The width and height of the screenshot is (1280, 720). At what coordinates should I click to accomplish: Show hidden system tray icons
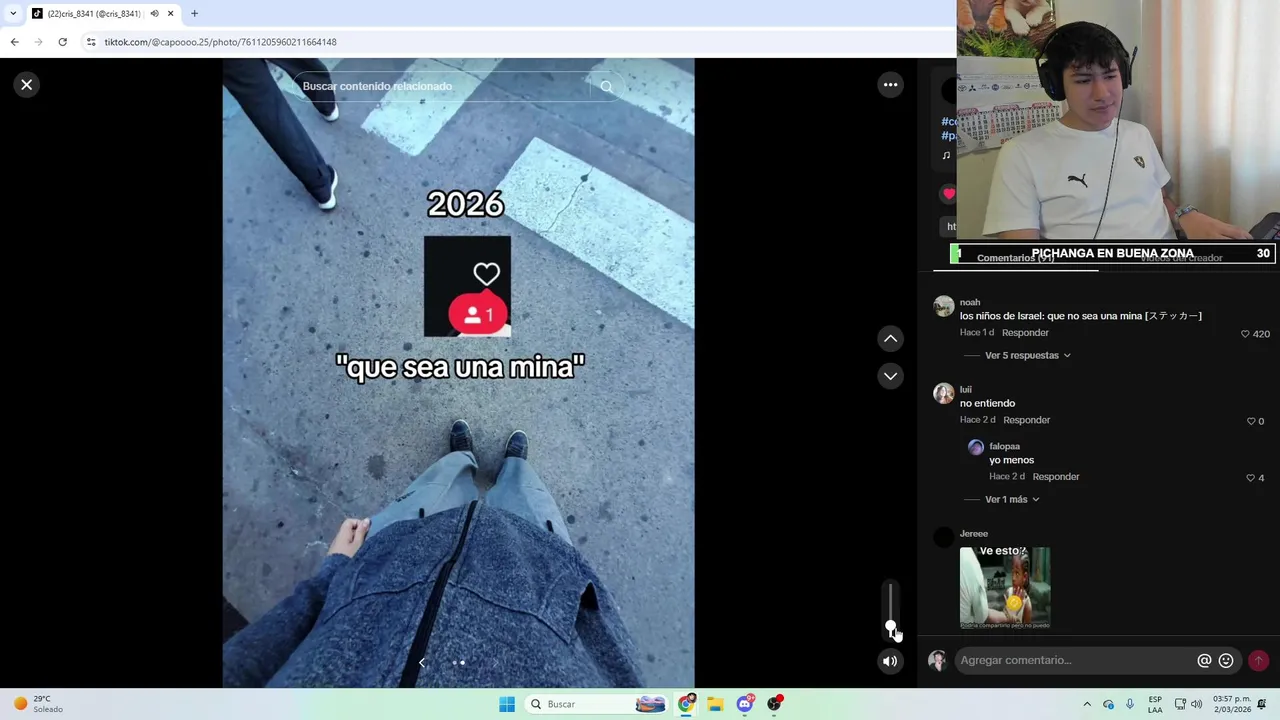pyautogui.click(x=1087, y=704)
